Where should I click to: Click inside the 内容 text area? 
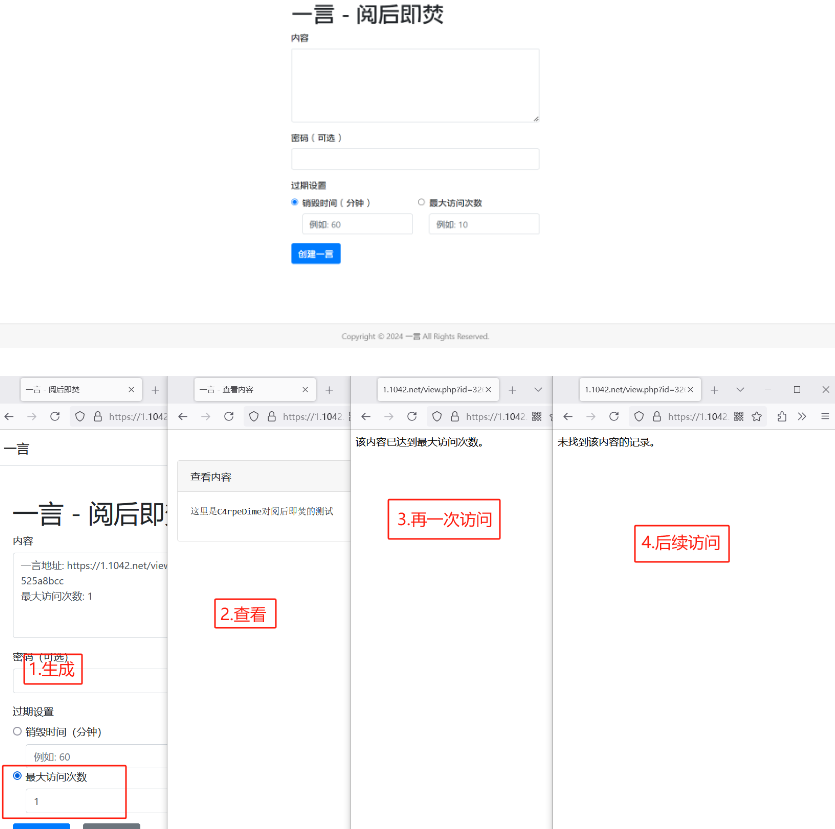click(x=415, y=85)
